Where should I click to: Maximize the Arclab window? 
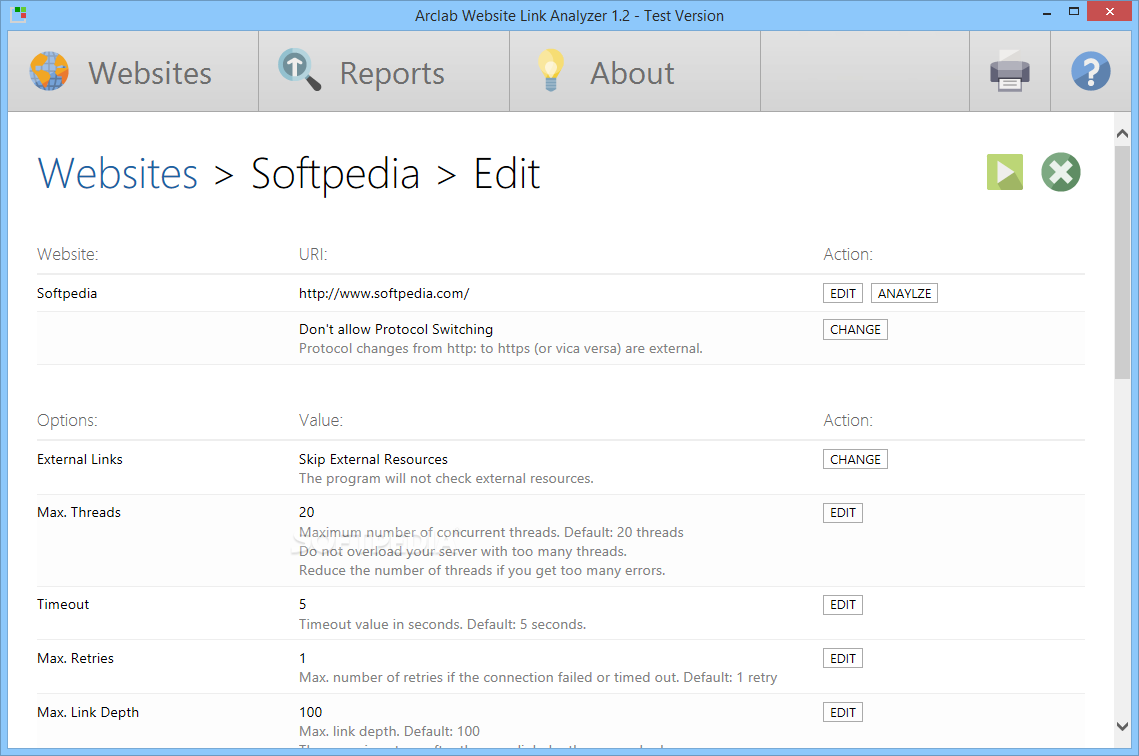pos(1074,12)
